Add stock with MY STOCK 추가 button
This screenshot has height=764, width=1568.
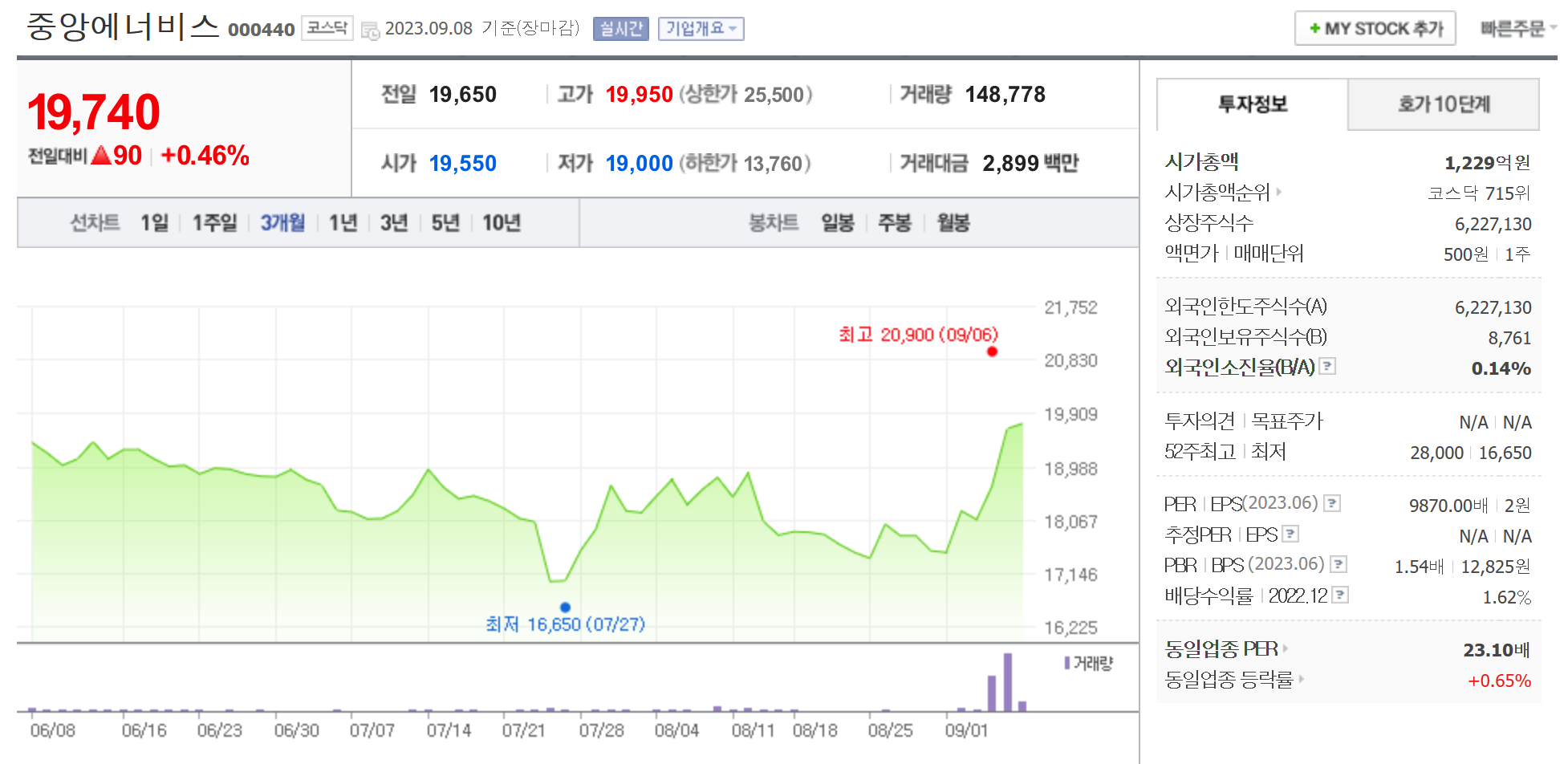coord(1375,29)
